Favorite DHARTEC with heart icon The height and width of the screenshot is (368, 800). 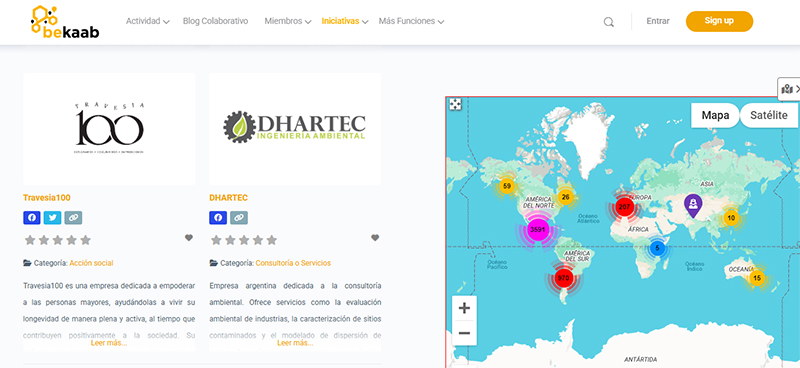click(375, 238)
